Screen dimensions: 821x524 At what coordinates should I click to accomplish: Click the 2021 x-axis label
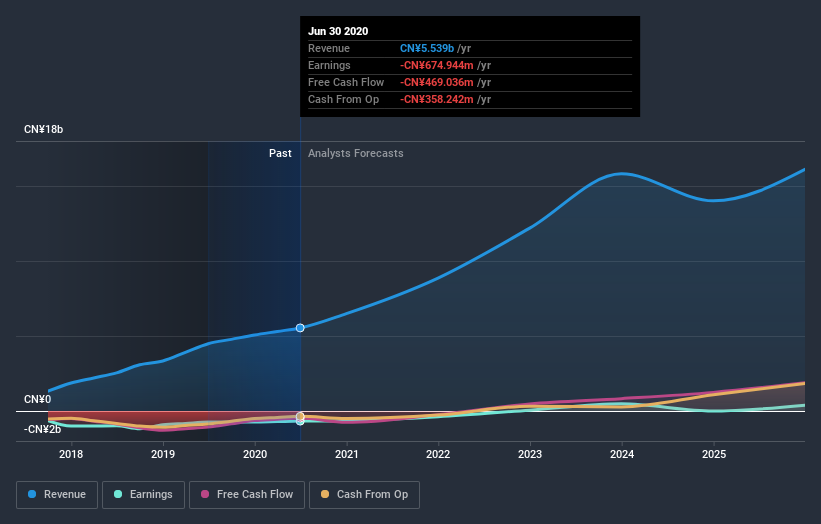347,454
